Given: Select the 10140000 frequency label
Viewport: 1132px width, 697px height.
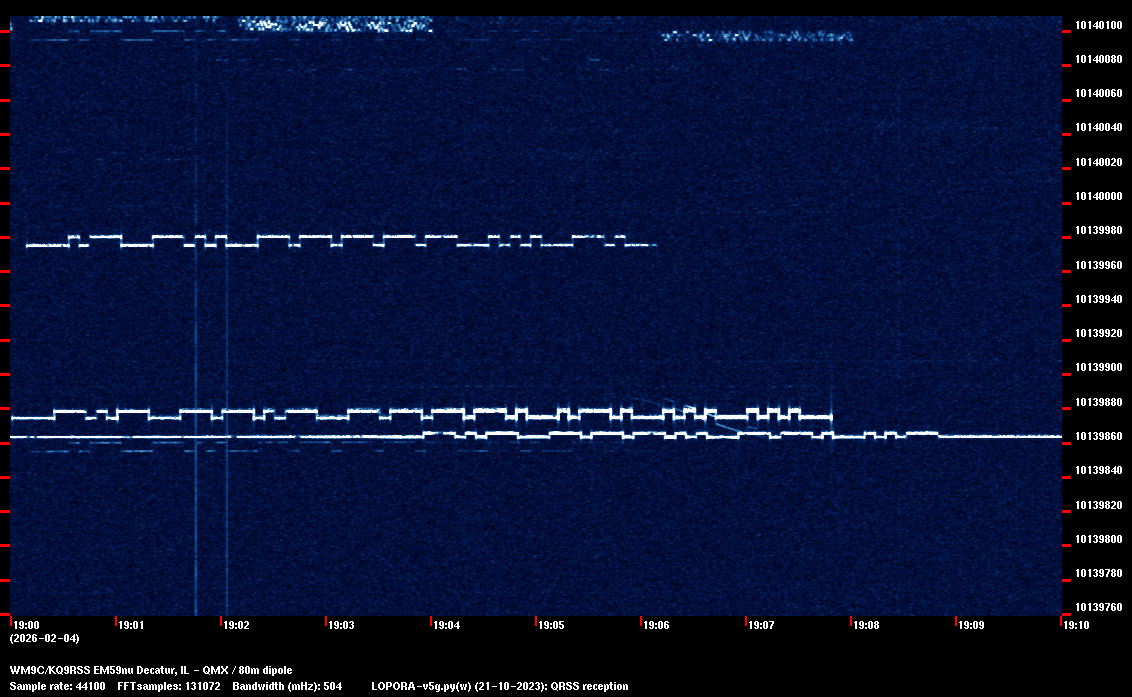Looking at the screenshot, I should point(1098,196).
